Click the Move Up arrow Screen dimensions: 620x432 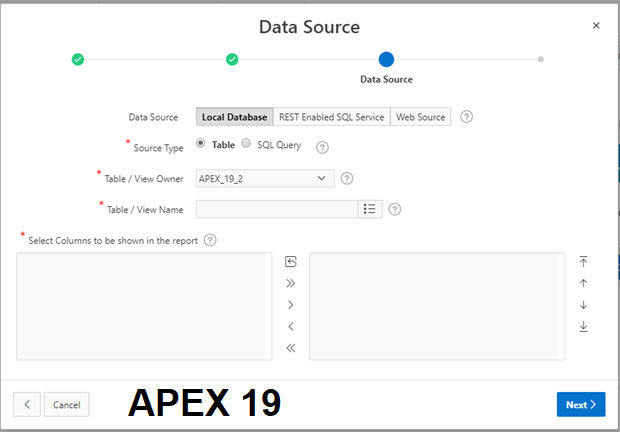(584, 283)
